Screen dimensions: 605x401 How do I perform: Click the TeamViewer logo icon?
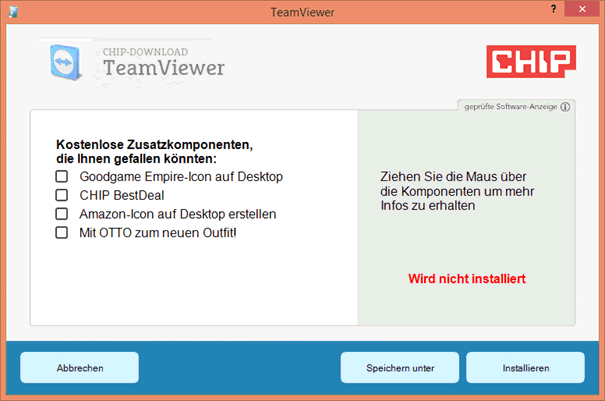(x=66, y=62)
